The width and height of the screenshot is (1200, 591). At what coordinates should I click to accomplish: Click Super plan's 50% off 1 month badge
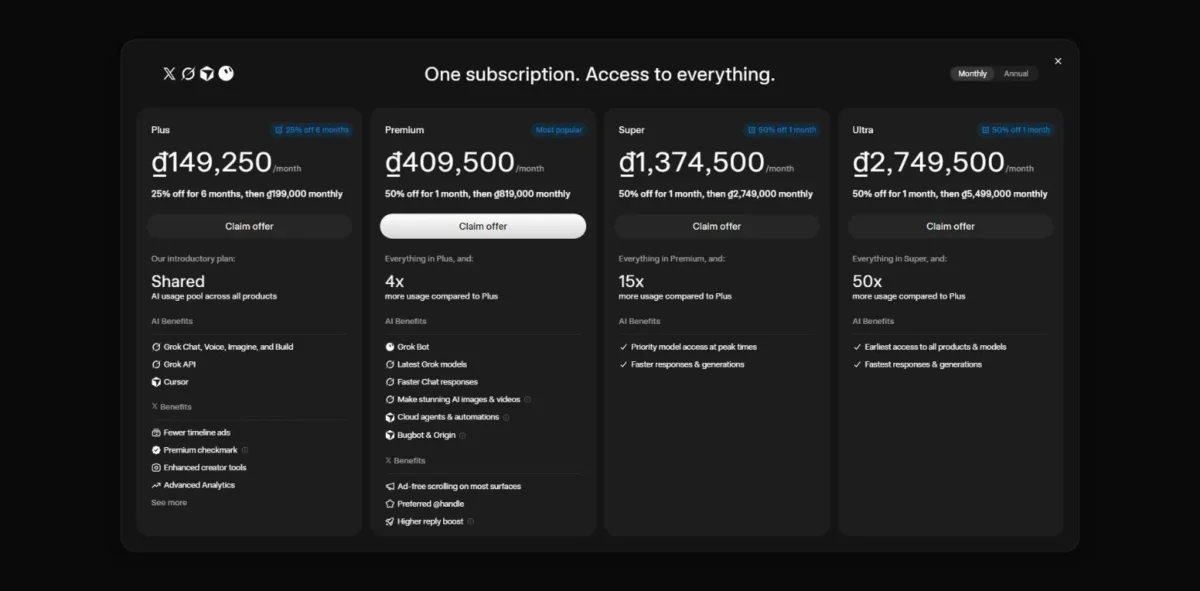(x=781, y=130)
